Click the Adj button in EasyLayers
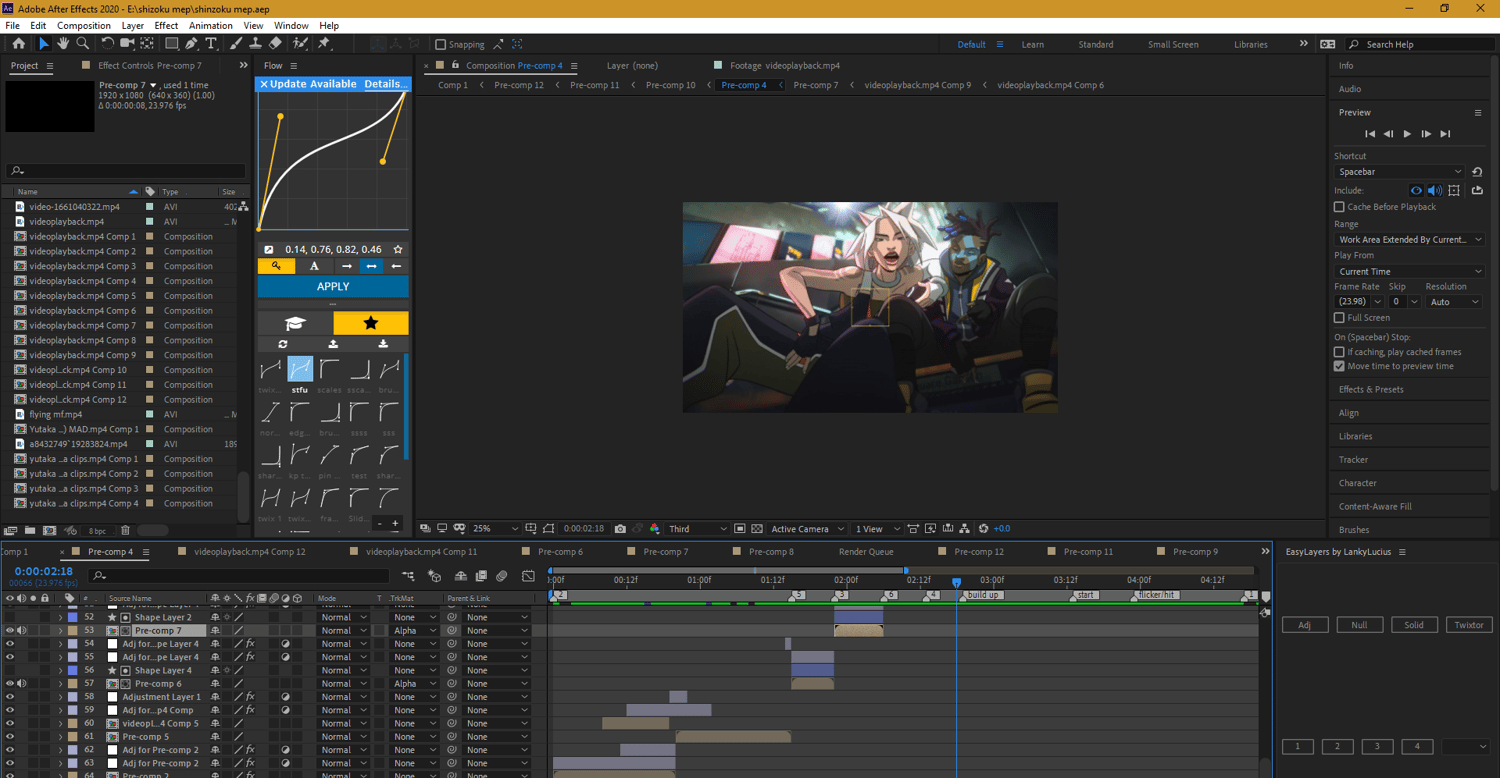1500x778 pixels. click(1305, 625)
